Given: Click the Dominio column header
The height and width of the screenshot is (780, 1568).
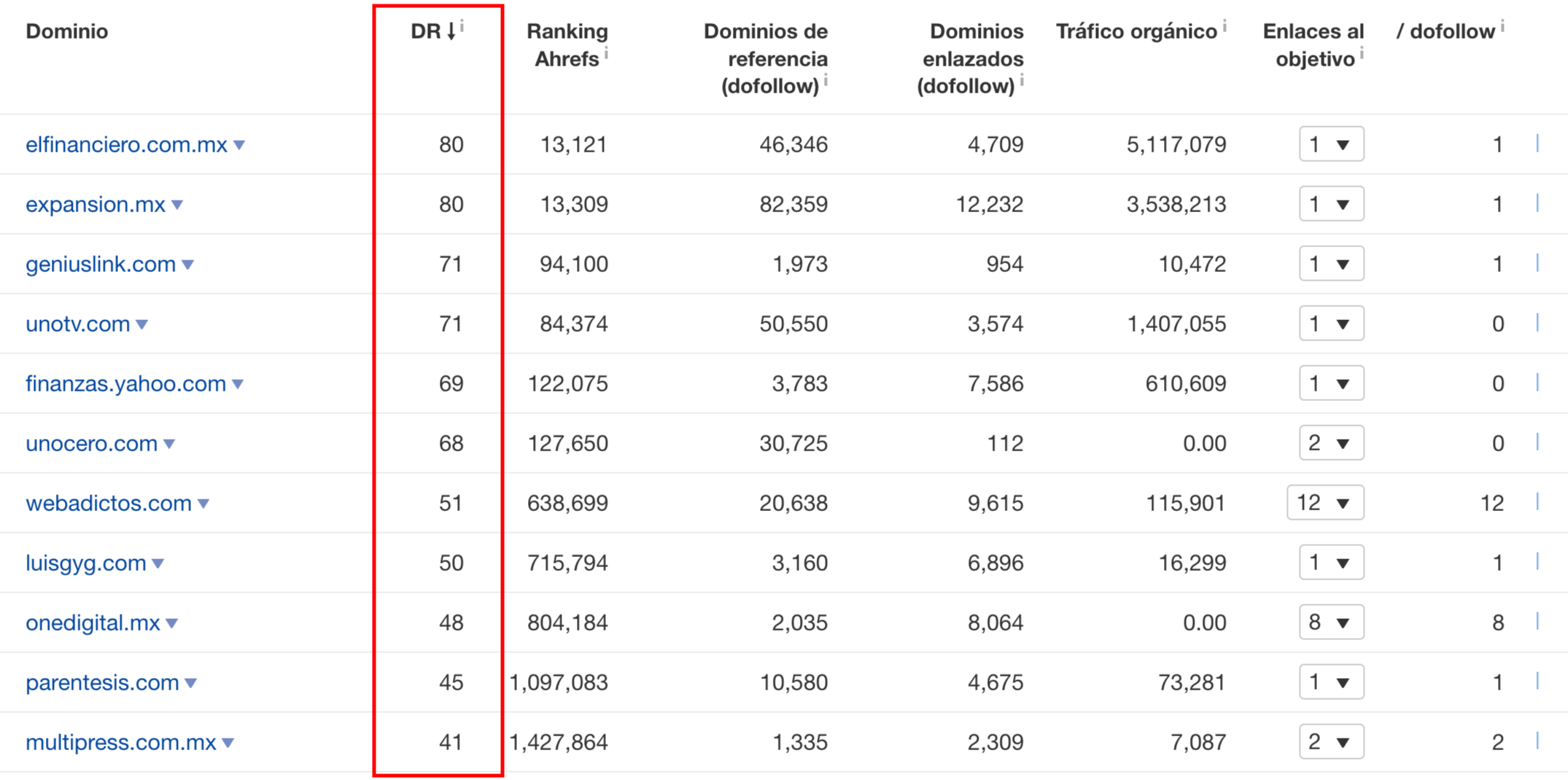Looking at the screenshot, I should pos(67,31).
